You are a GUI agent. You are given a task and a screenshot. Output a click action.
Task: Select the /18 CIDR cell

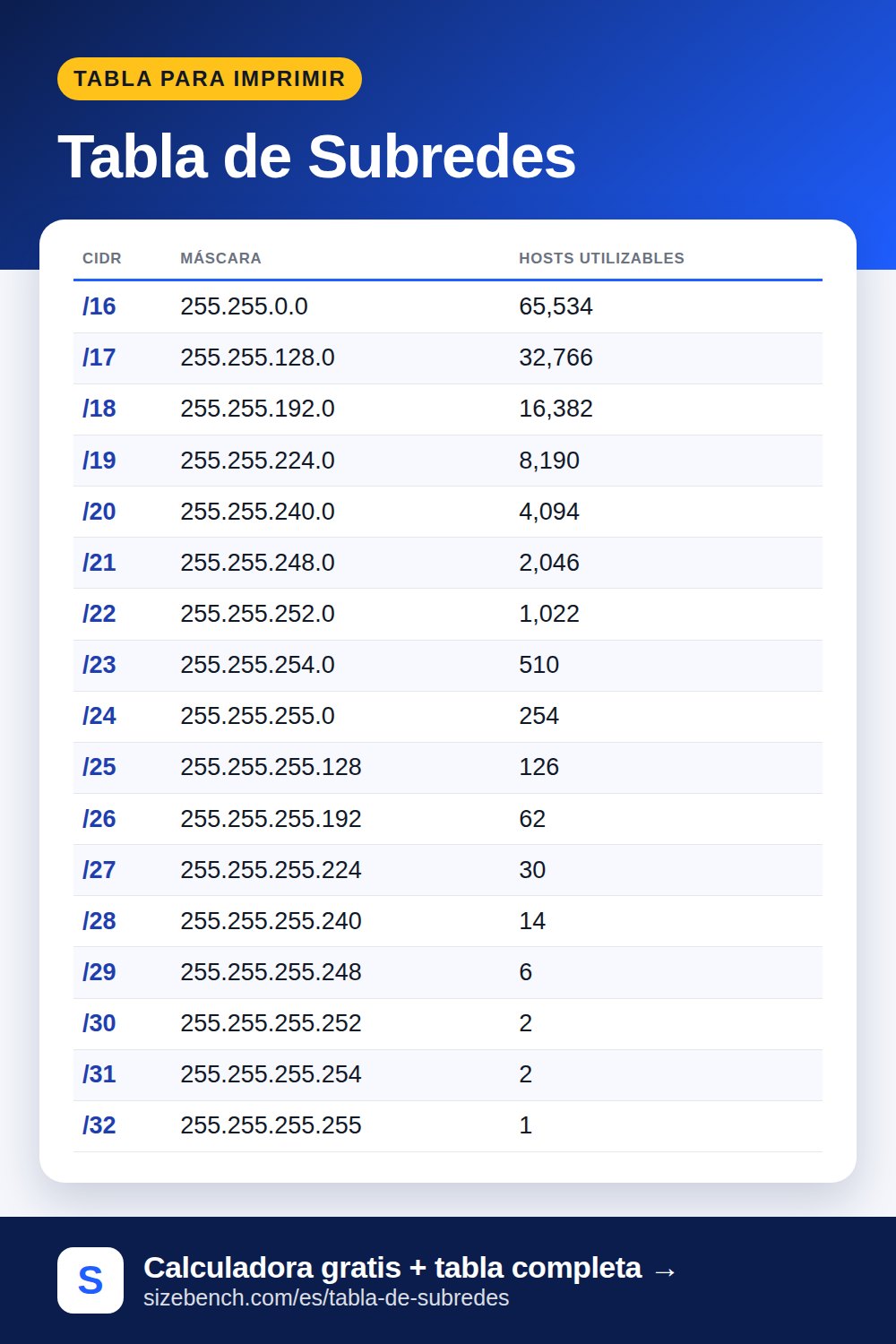tap(99, 409)
